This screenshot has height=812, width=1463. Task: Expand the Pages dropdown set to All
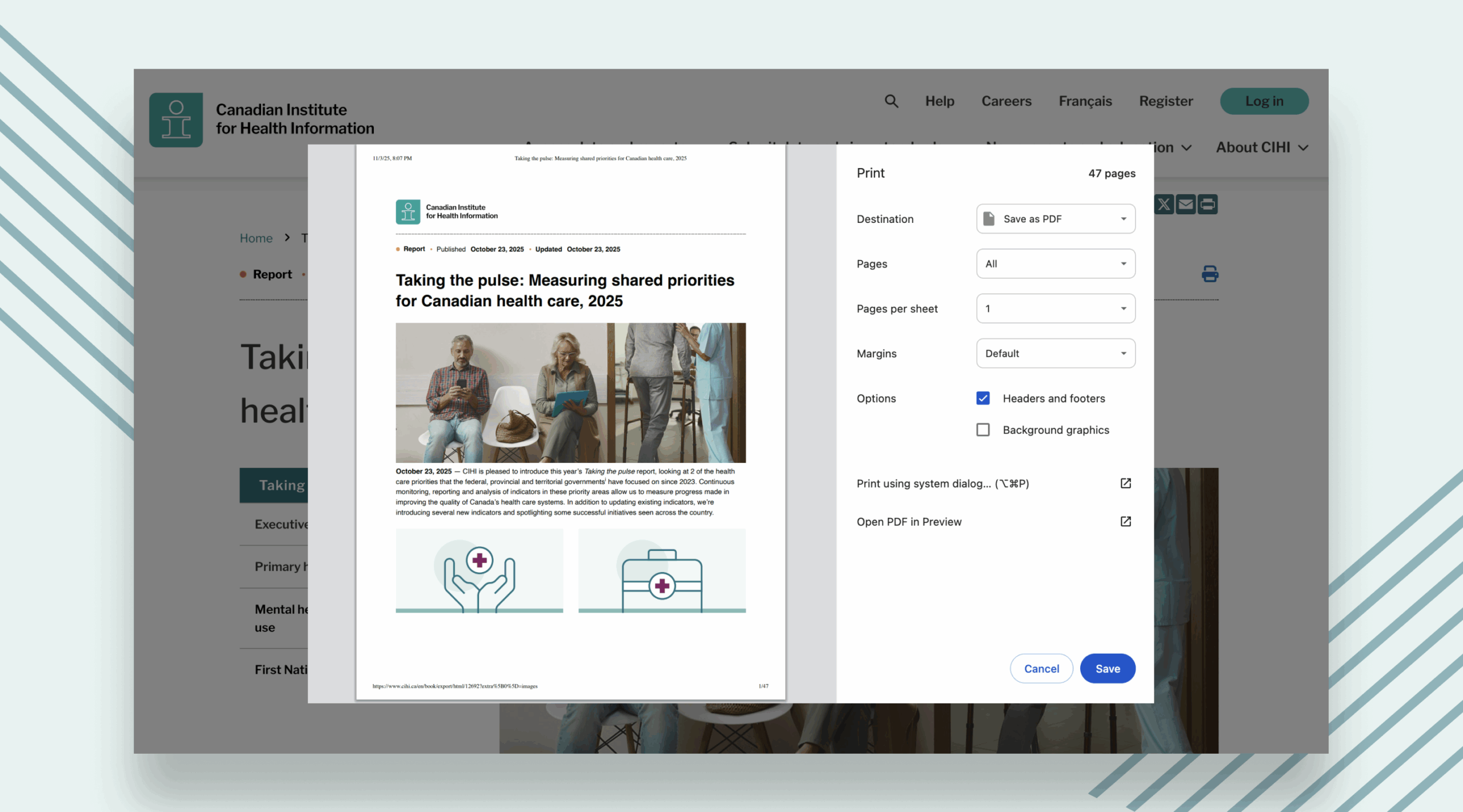(x=1055, y=263)
